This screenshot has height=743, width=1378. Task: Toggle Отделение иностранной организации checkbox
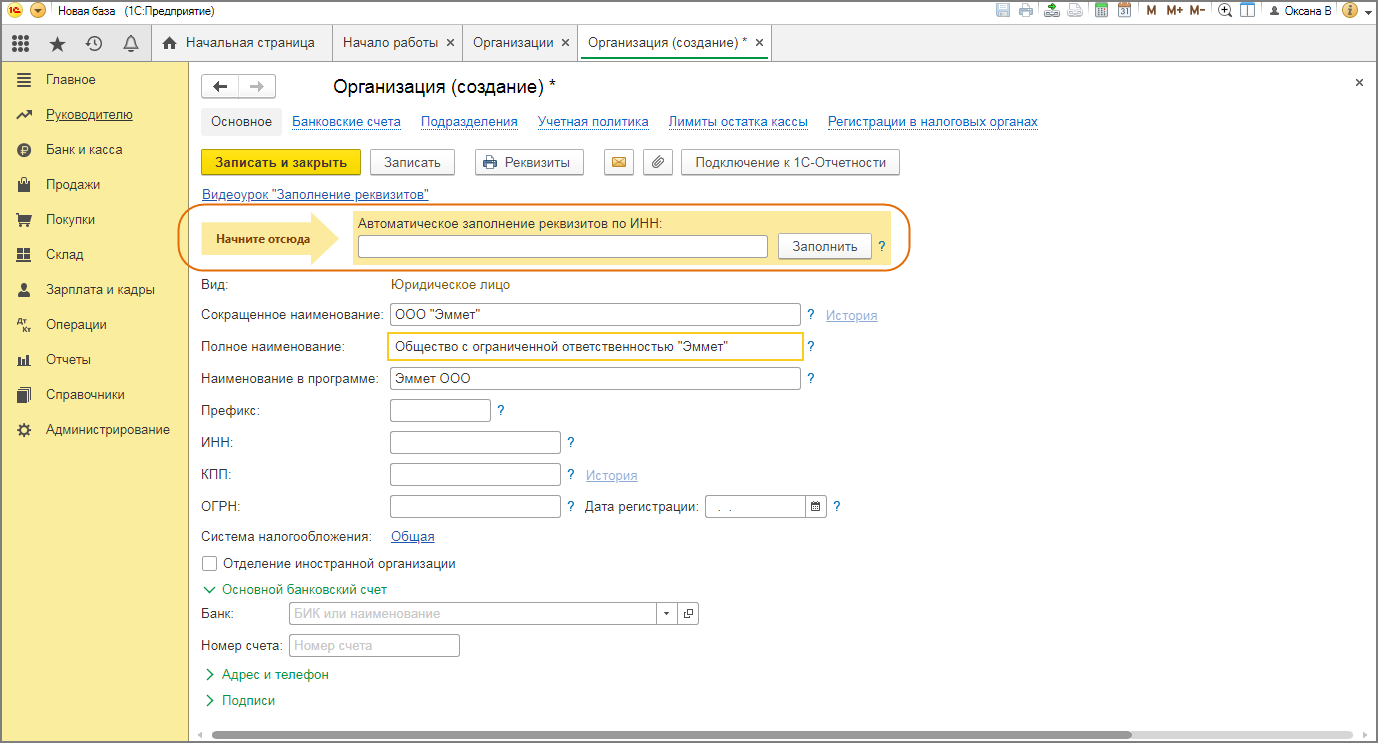coord(209,563)
